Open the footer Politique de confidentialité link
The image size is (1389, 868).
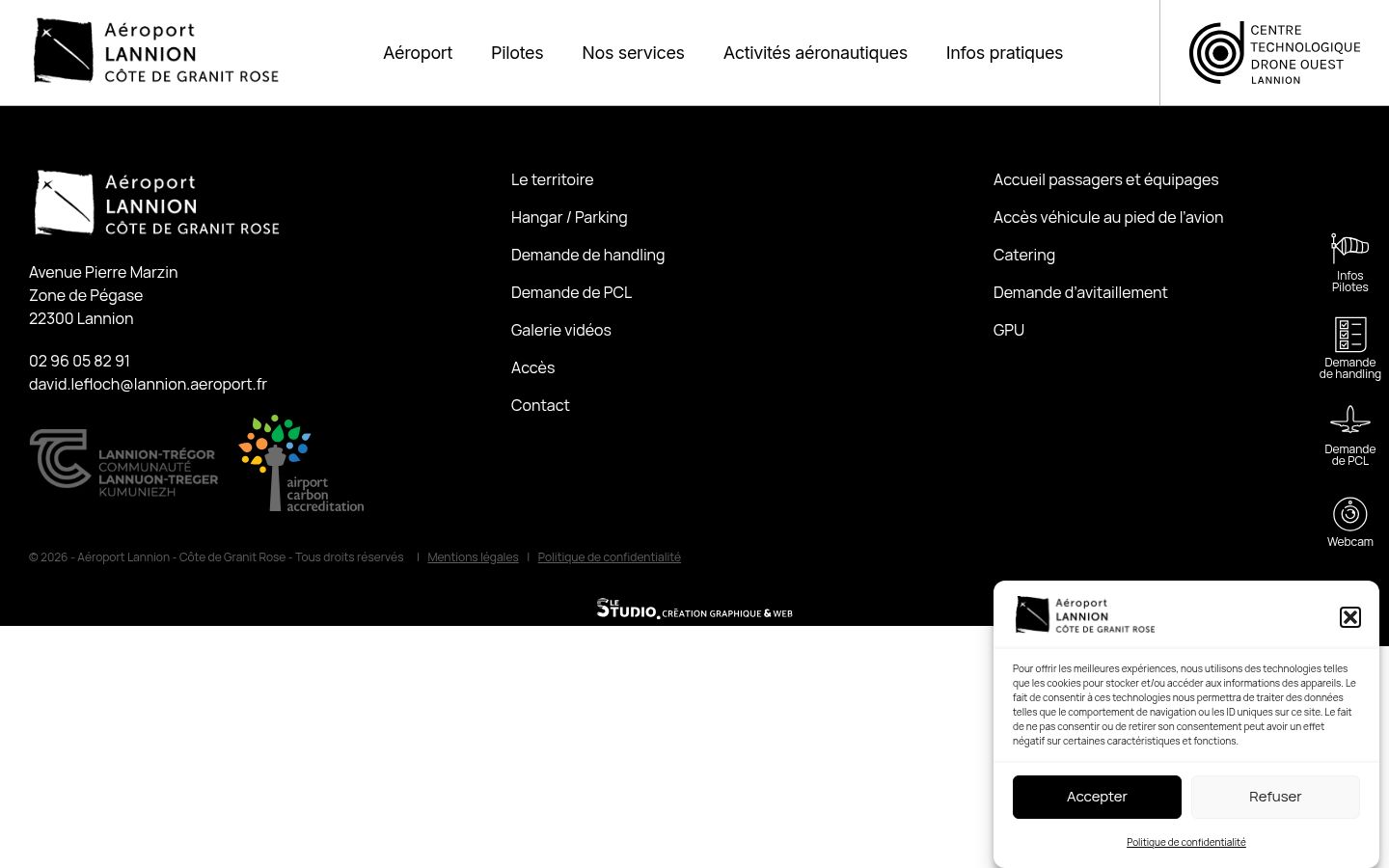pos(609,557)
